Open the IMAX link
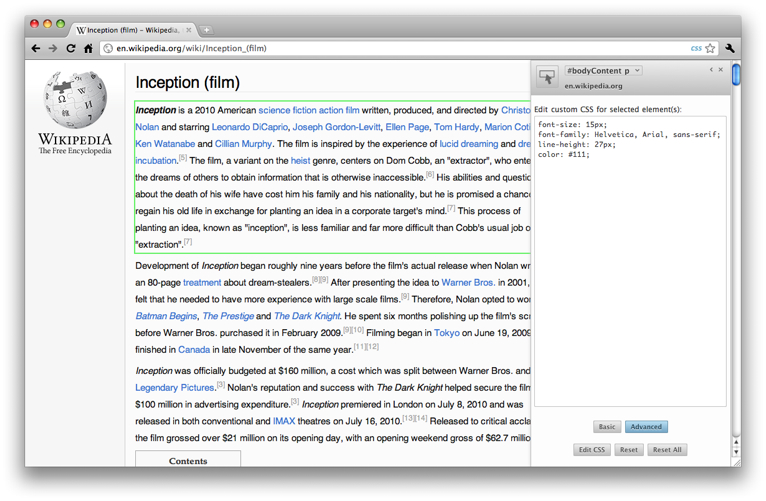The image size is (766, 501). click(284, 421)
